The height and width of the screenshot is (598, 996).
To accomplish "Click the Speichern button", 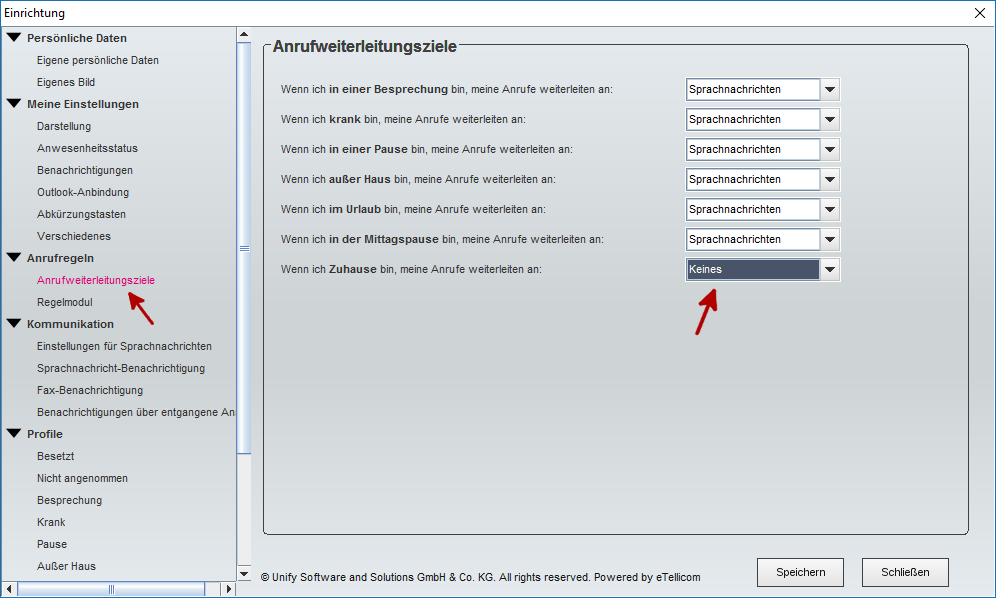I will tap(800, 572).
